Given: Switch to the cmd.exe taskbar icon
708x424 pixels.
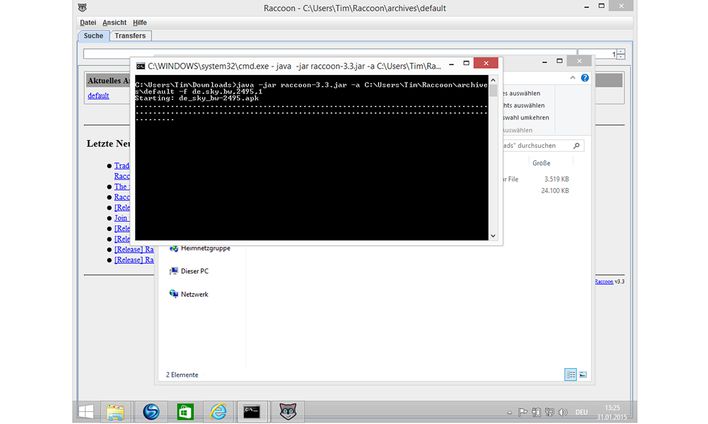Looking at the screenshot, I should point(252,412).
